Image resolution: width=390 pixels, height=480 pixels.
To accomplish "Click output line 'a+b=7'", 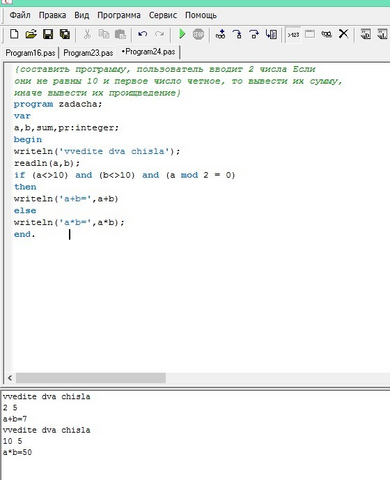I will pyautogui.click(x=15, y=419).
